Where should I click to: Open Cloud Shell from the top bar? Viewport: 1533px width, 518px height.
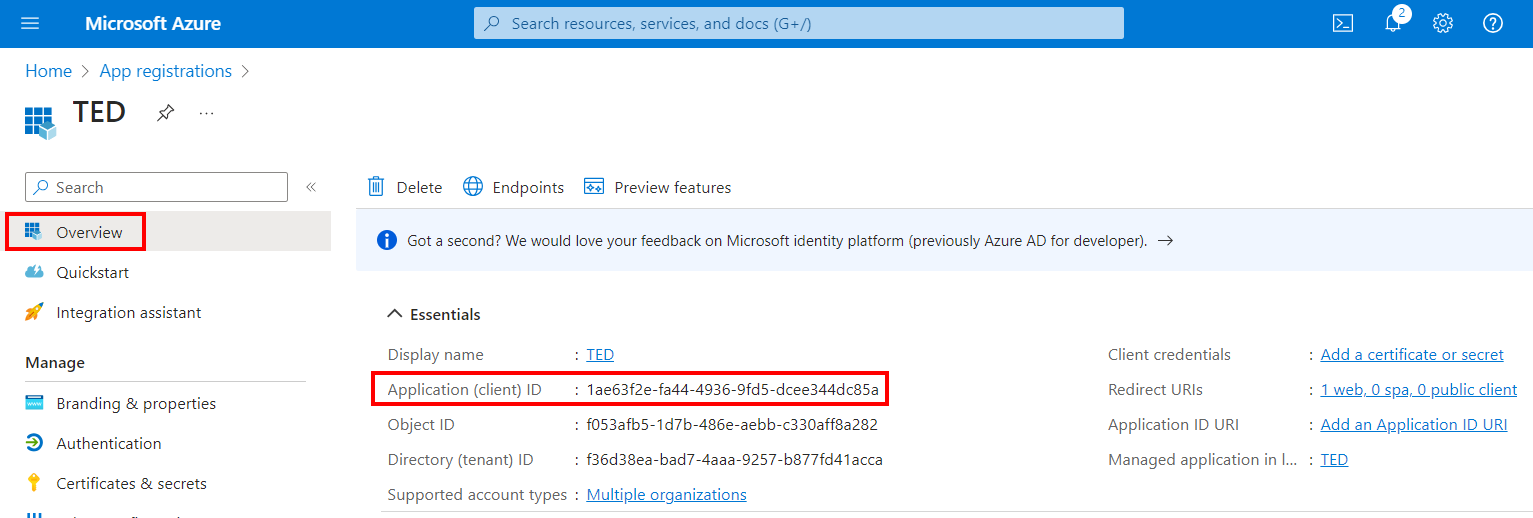tap(1343, 23)
